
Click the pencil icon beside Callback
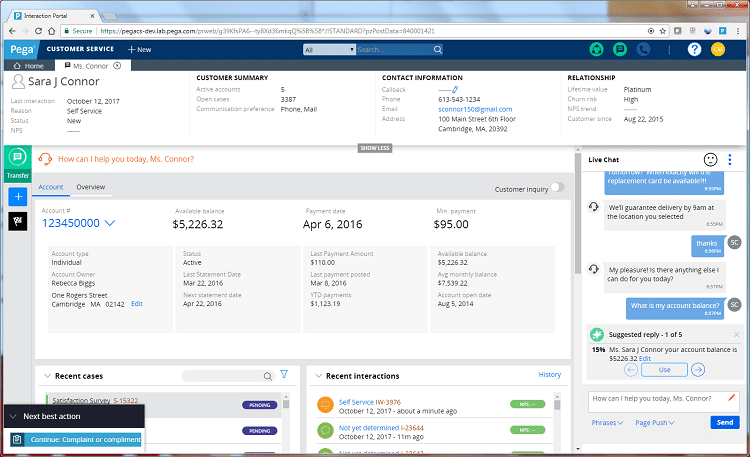454,90
